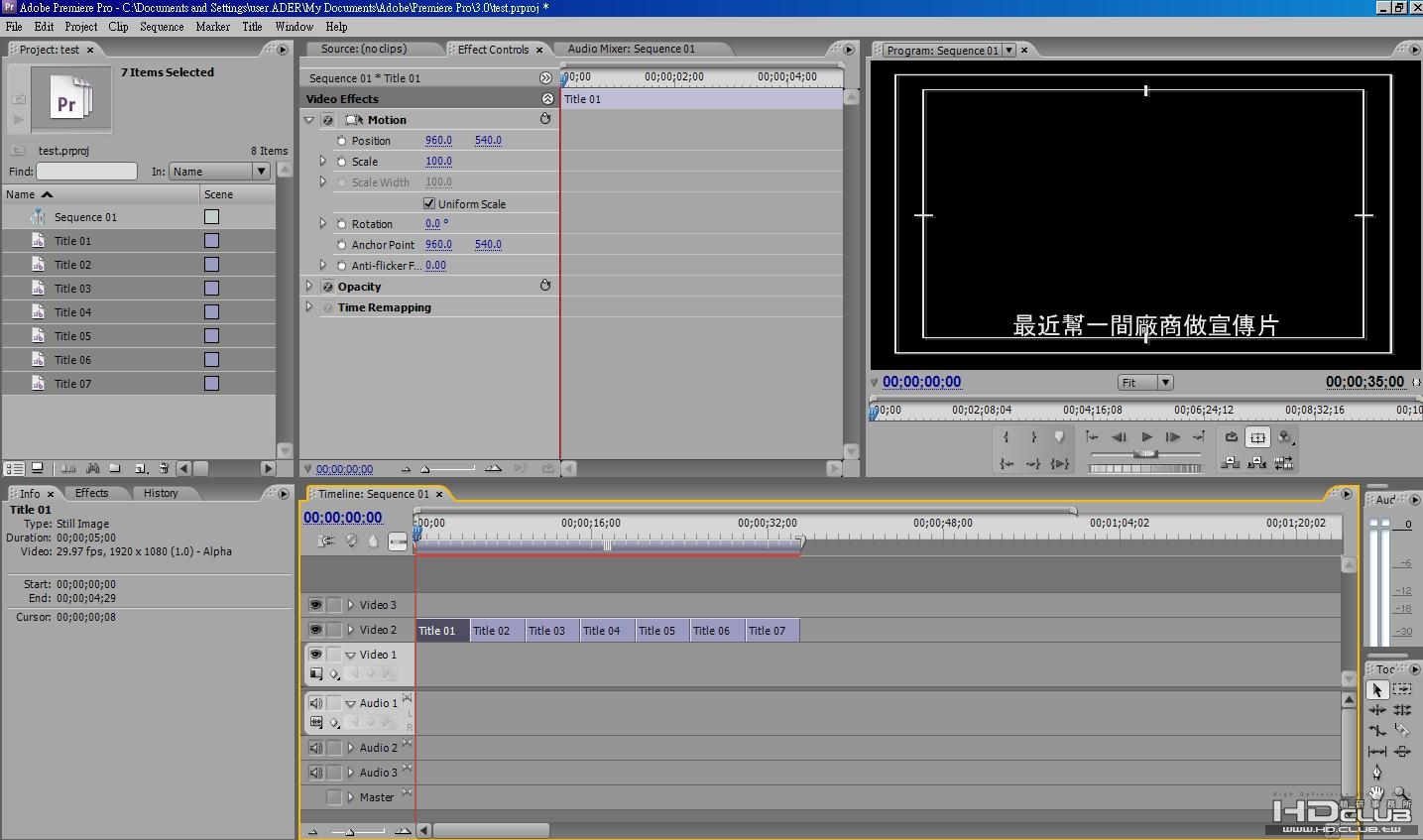
Task: Expand the Opacity effect section
Action: click(x=309, y=287)
